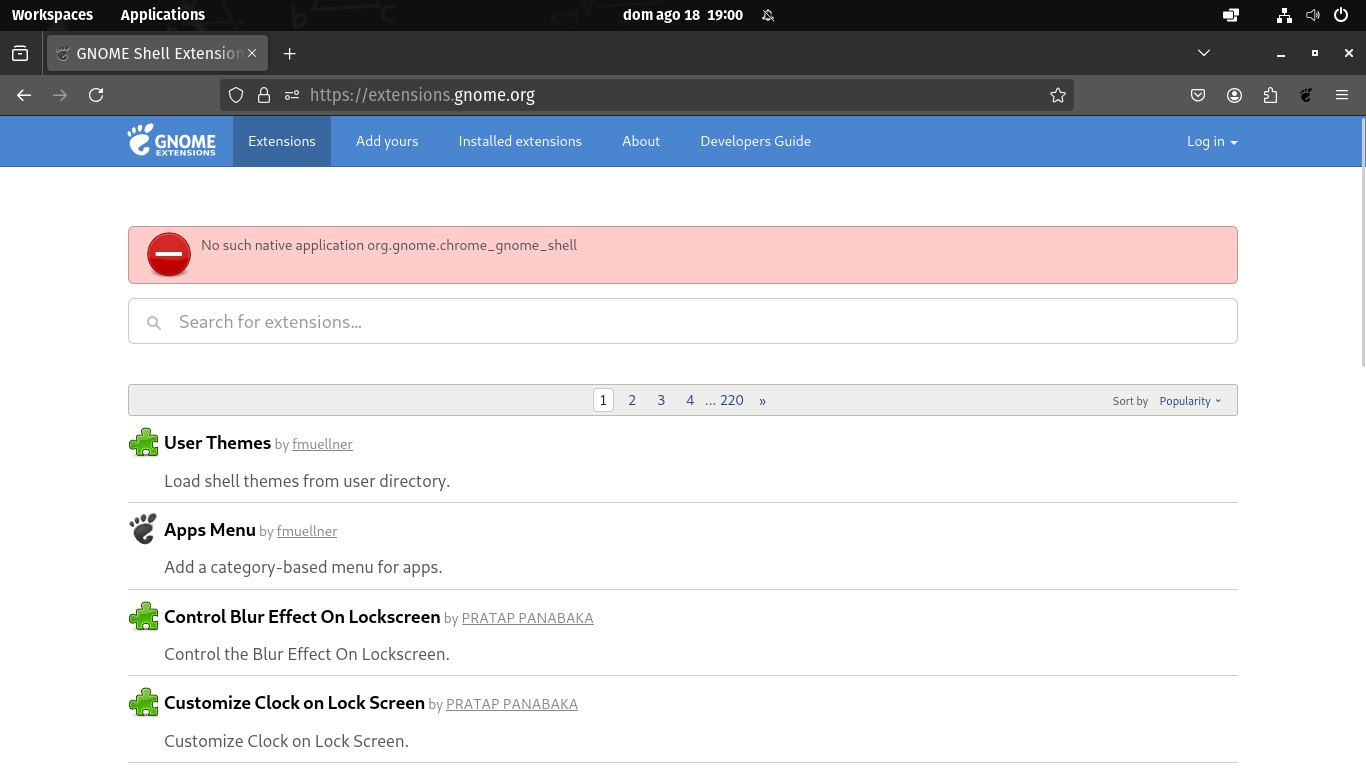Expand the list all tabs chevron
This screenshot has width=1366, height=768.
[x=1204, y=53]
